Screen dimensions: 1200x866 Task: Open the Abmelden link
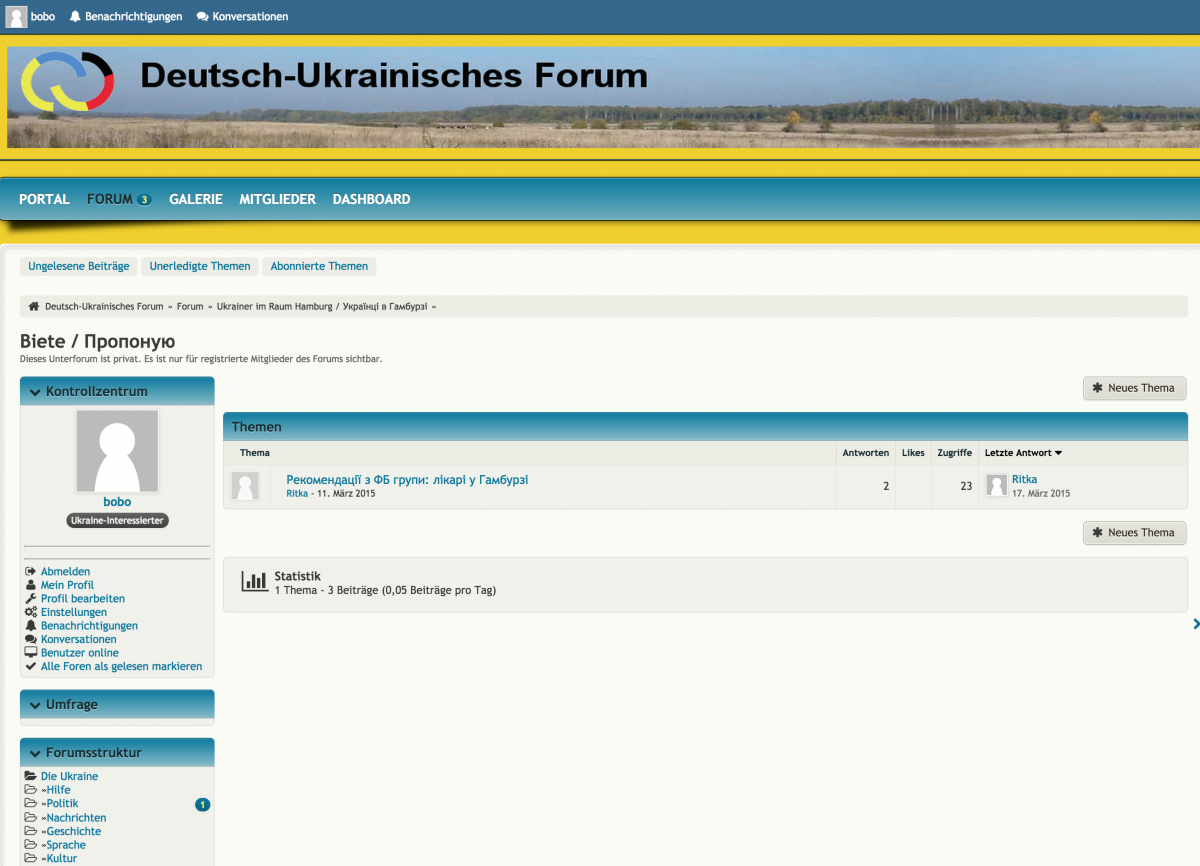point(65,572)
